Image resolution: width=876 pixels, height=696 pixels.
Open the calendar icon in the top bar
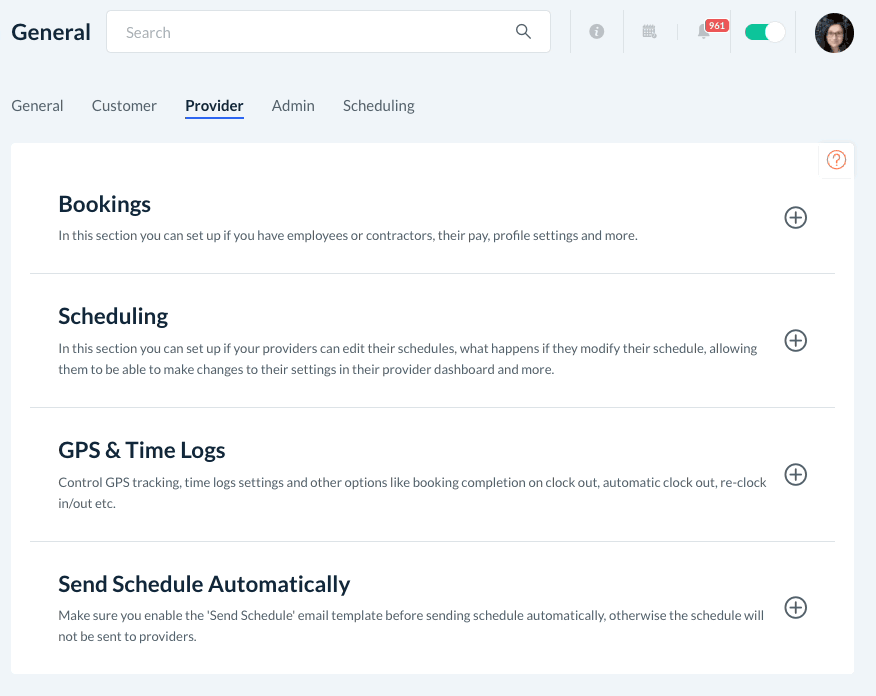[x=649, y=32]
